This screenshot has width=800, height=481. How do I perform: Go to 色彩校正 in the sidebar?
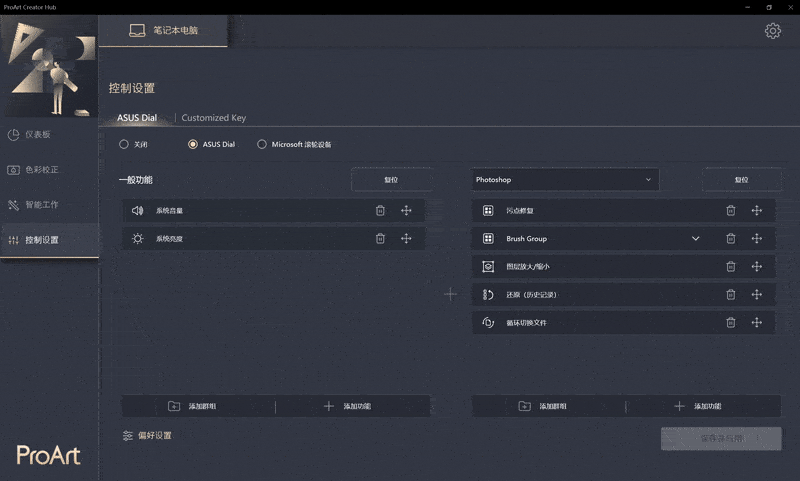click(40, 170)
